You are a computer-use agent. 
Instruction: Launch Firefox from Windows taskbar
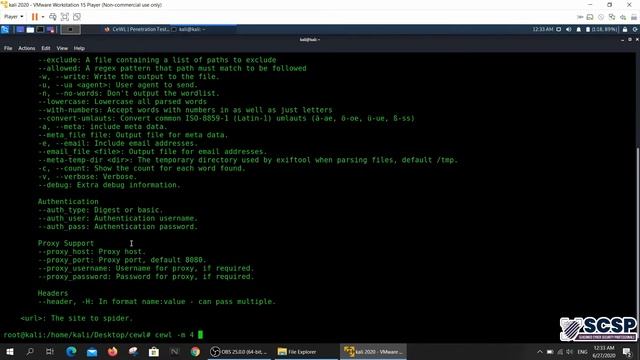[x=113, y=351]
